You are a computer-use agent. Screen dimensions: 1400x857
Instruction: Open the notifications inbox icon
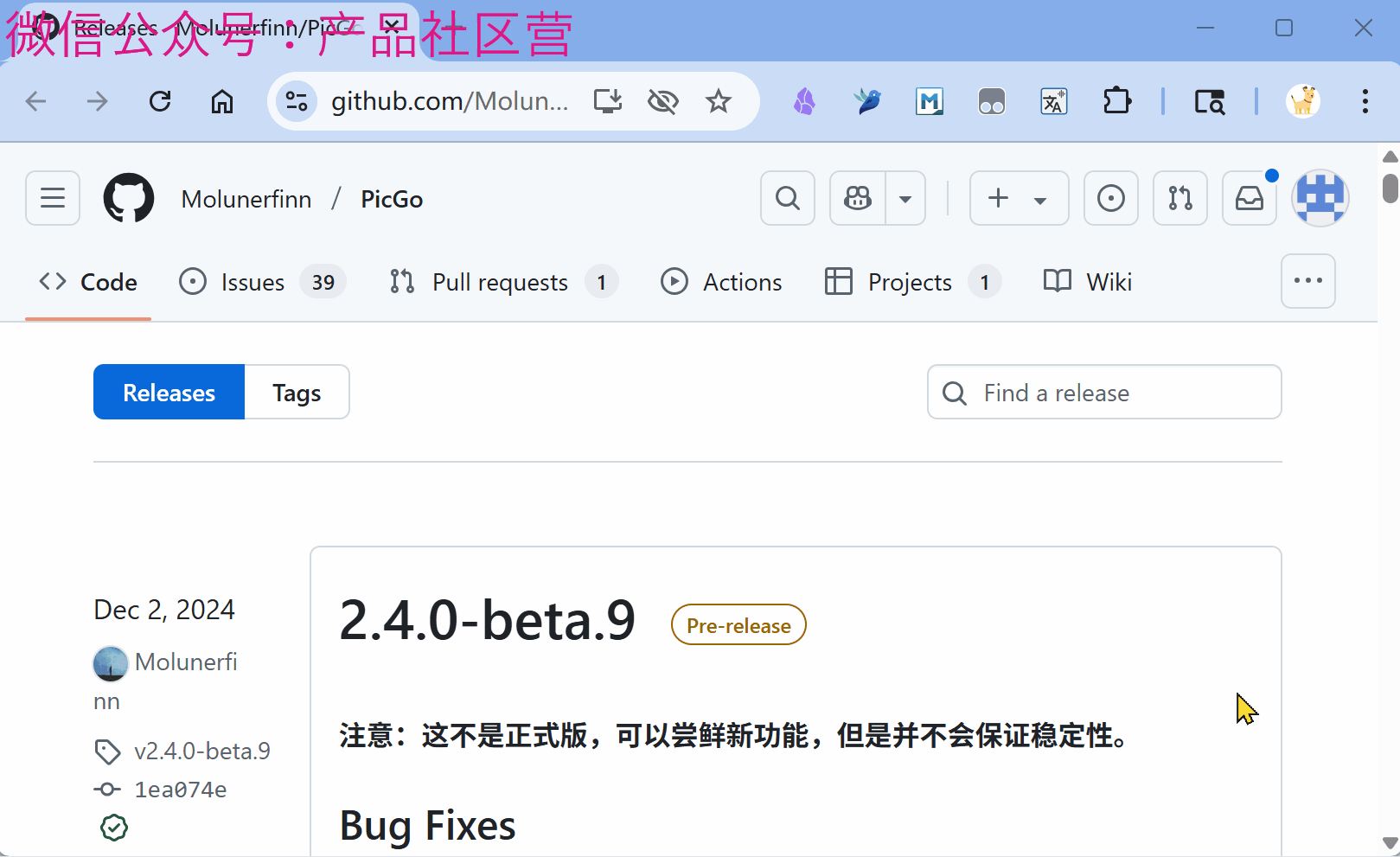click(x=1249, y=199)
